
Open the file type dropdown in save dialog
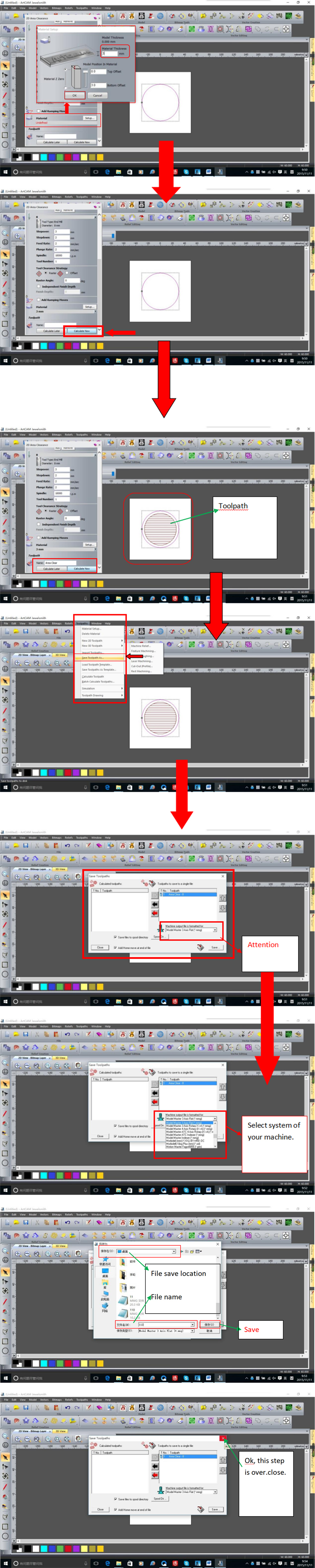(x=193, y=1331)
